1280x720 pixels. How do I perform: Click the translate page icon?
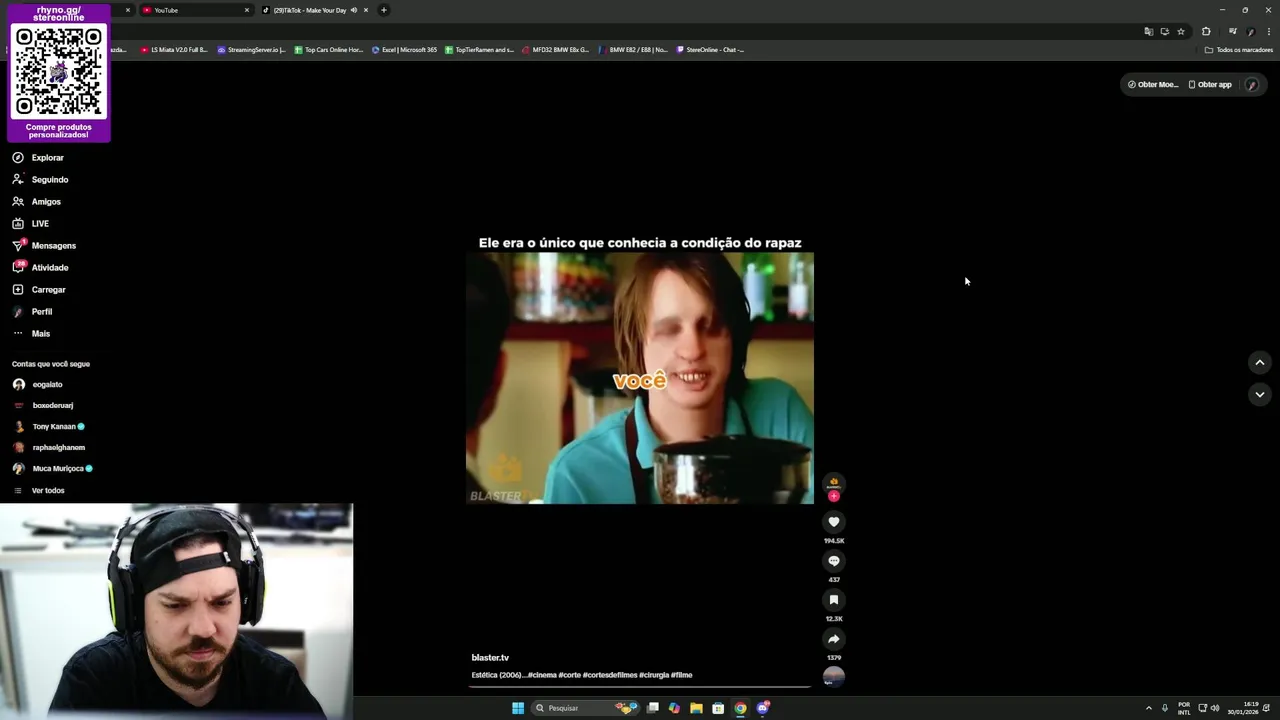click(1148, 32)
